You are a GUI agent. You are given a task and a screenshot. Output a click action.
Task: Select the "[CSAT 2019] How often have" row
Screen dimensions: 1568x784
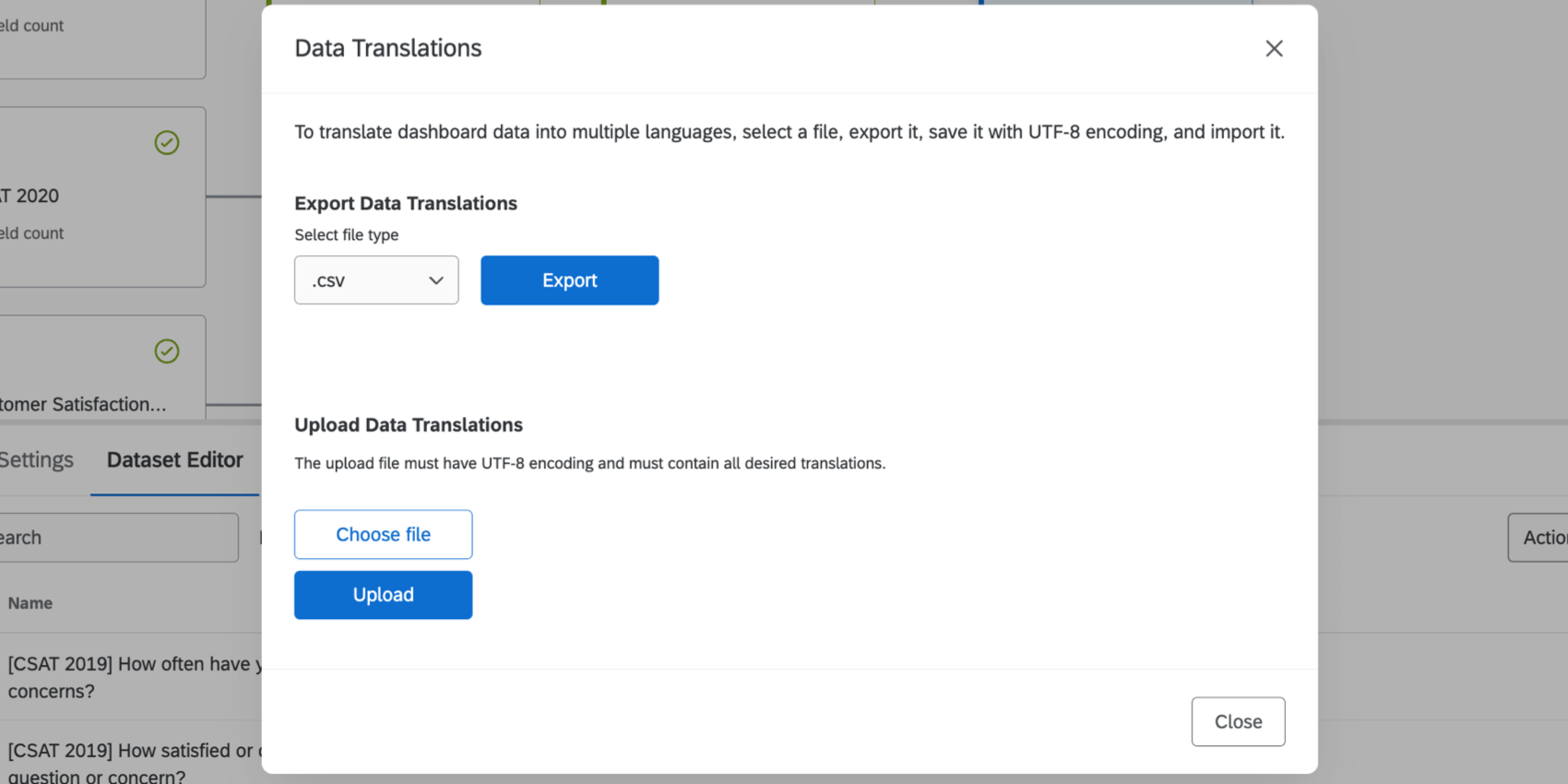click(129, 677)
